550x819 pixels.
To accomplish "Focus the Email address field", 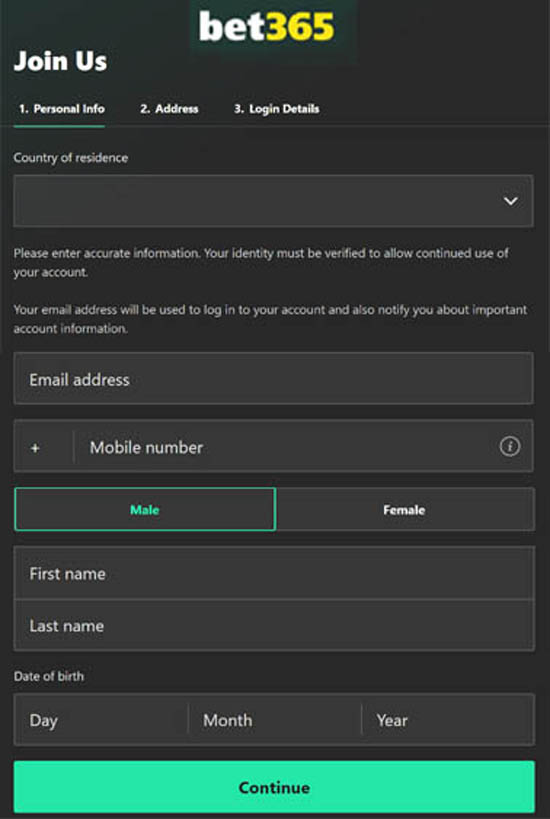I will pos(274,379).
